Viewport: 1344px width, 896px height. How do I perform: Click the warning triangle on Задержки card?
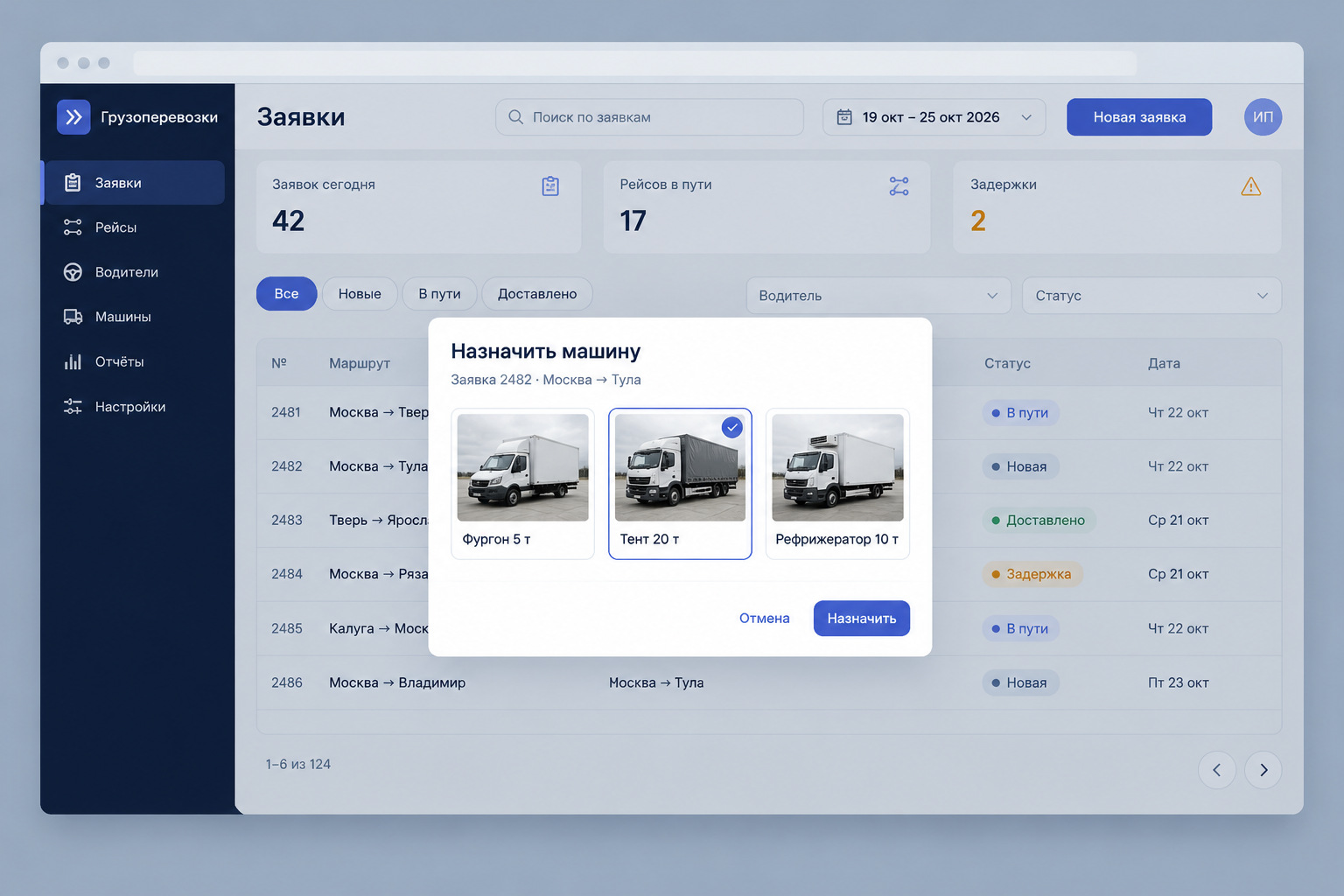pos(1251,185)
